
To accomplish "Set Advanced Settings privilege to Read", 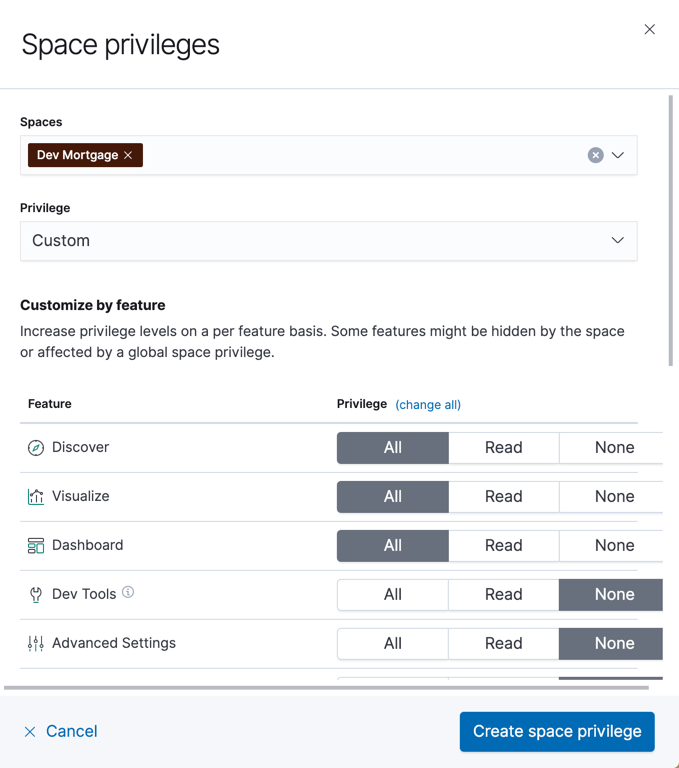I will (x=503, y=644).
